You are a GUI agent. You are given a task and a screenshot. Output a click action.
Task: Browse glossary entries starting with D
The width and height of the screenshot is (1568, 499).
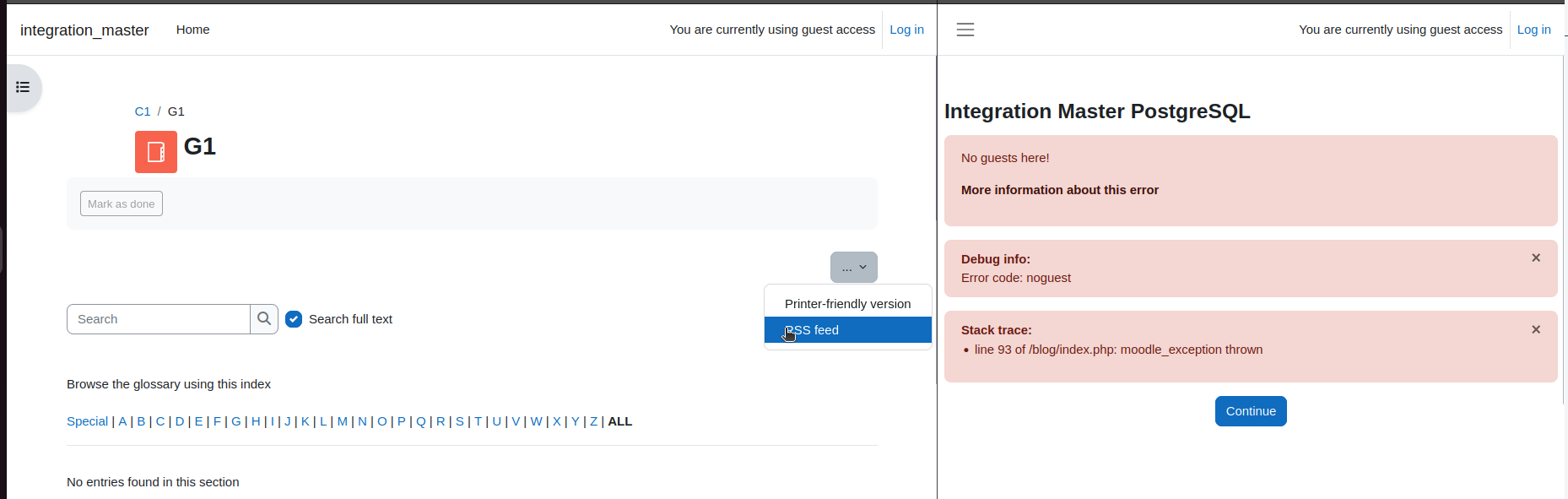click(x=180, y=421)
